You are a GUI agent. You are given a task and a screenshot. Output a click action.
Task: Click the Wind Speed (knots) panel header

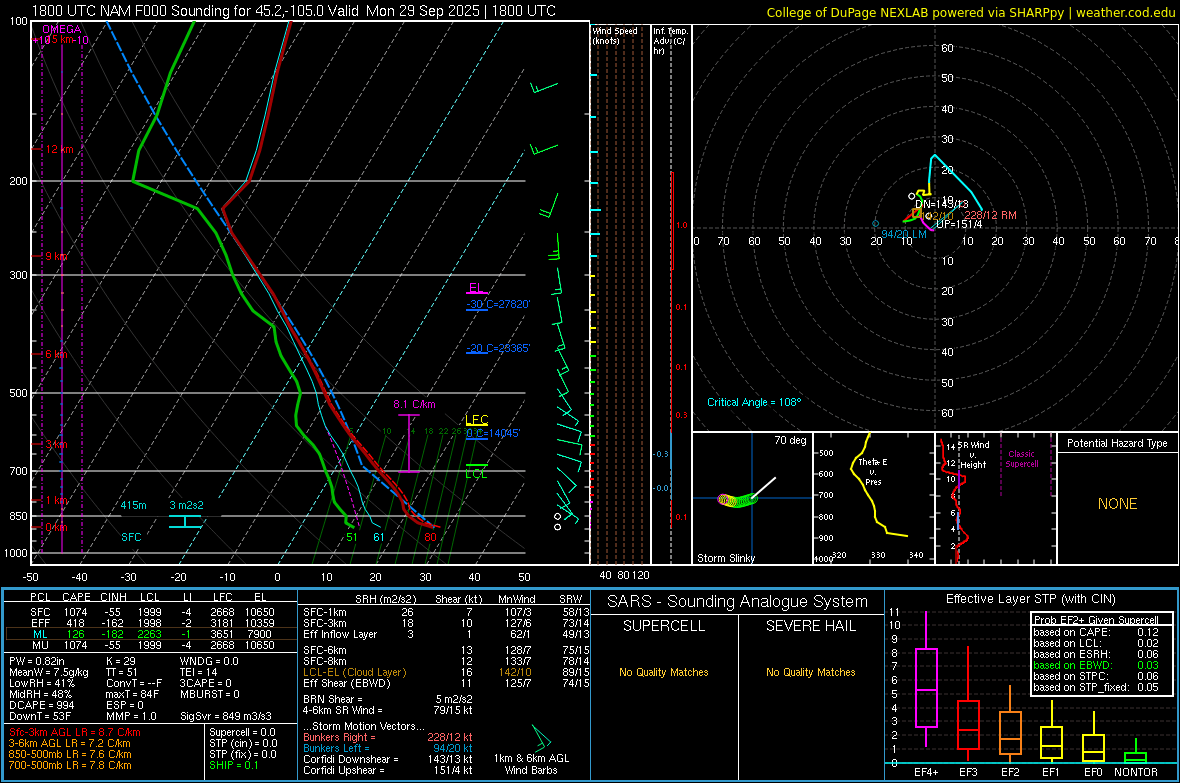point(615,35)
